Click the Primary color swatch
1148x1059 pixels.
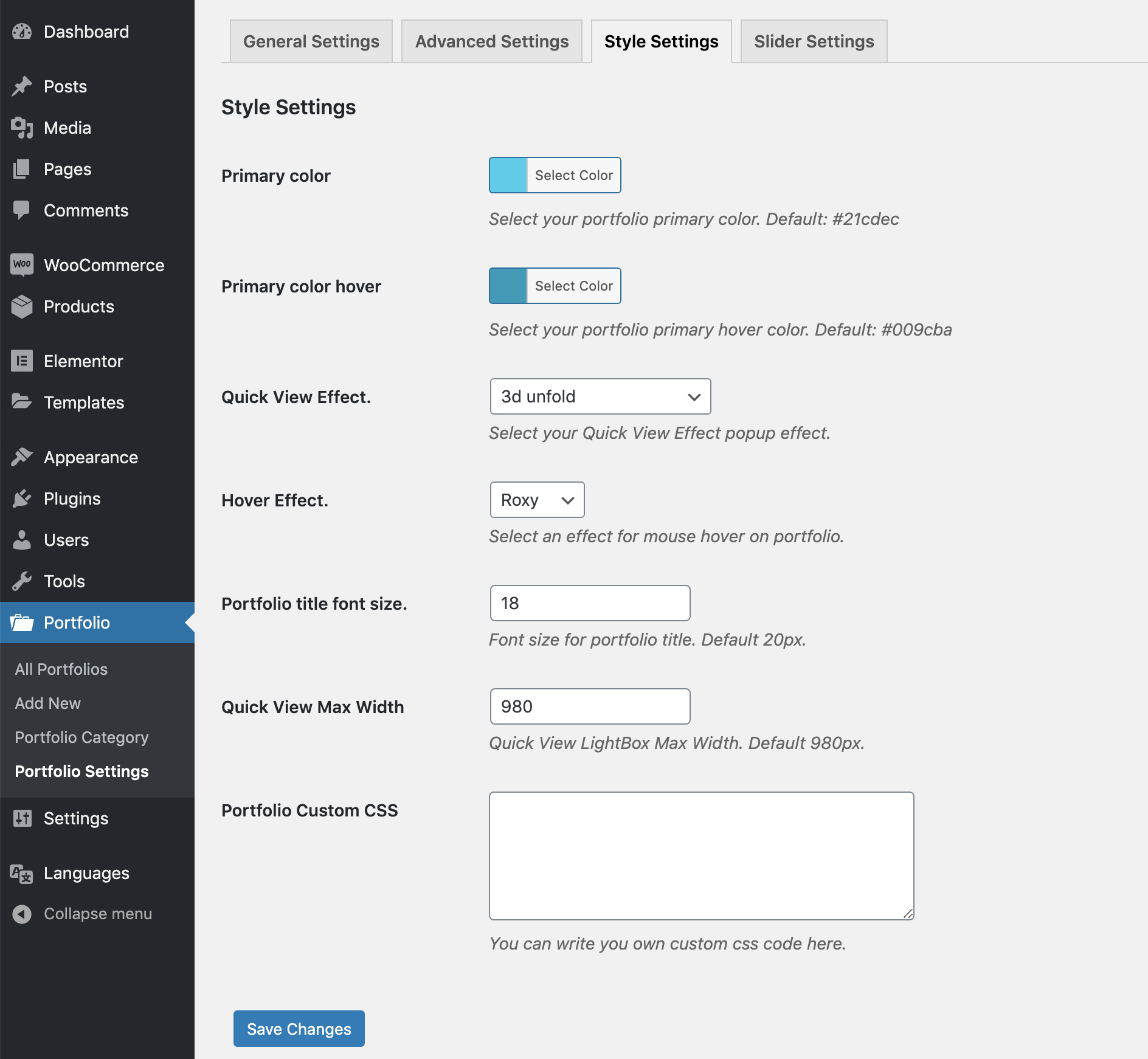(508, 175)
